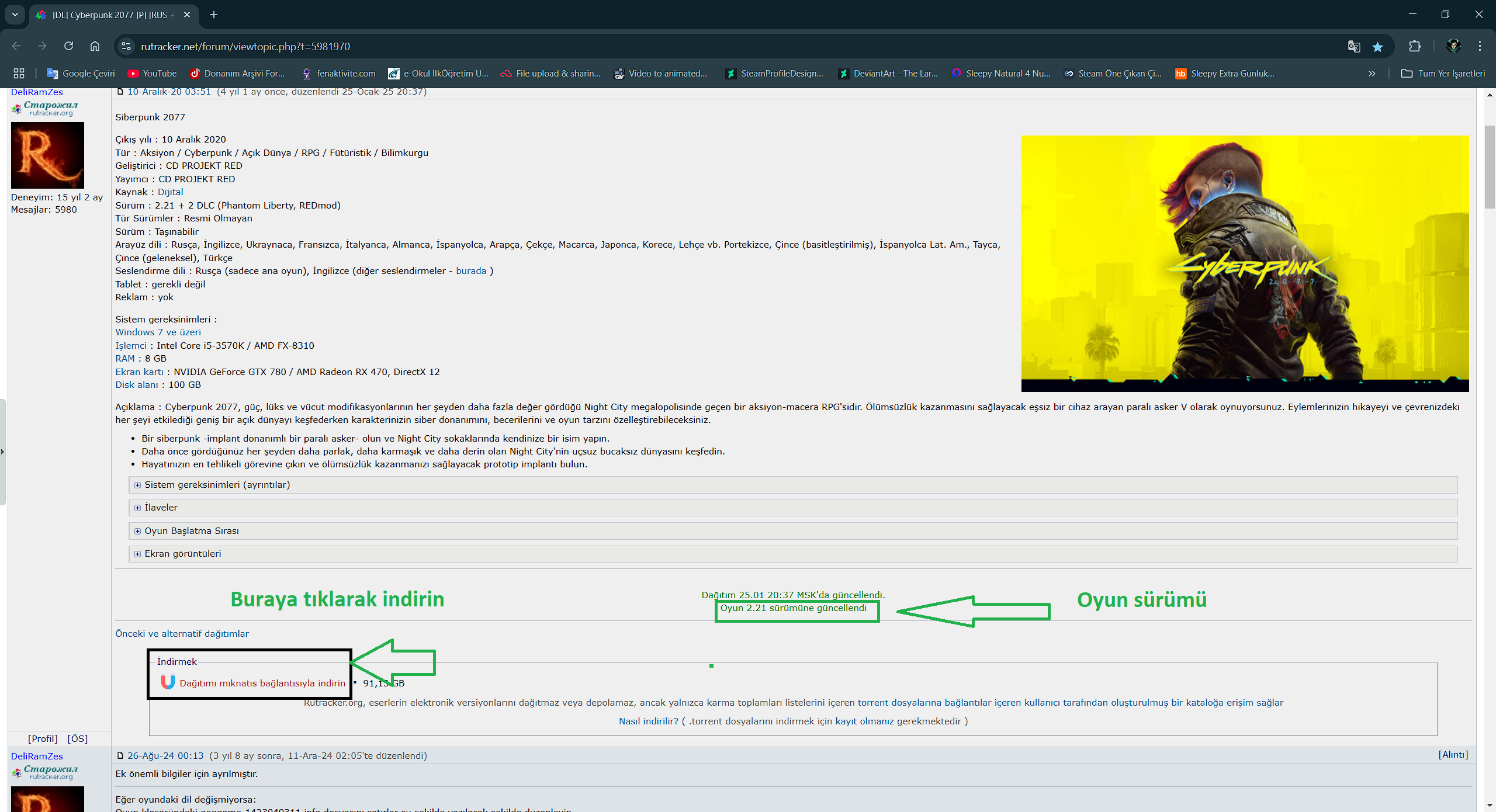Image resolution: width=1496 pixels, height=812 pixels.
Task: Open the Chrome profile avatar
Action: click(x=1453, y=46)
